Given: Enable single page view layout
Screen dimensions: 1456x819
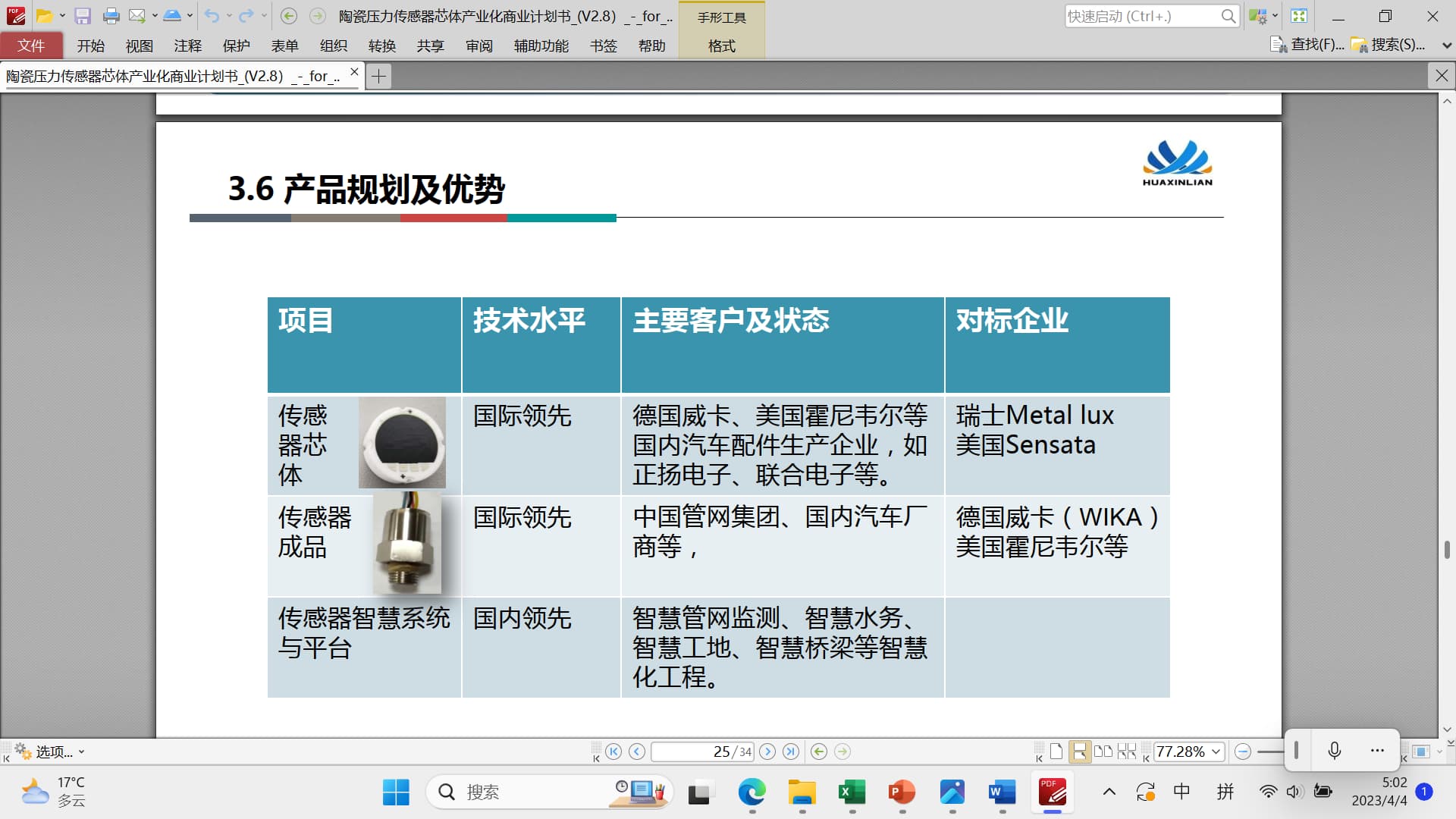Looking at the screenshot, I should (x=1056, y=752).
